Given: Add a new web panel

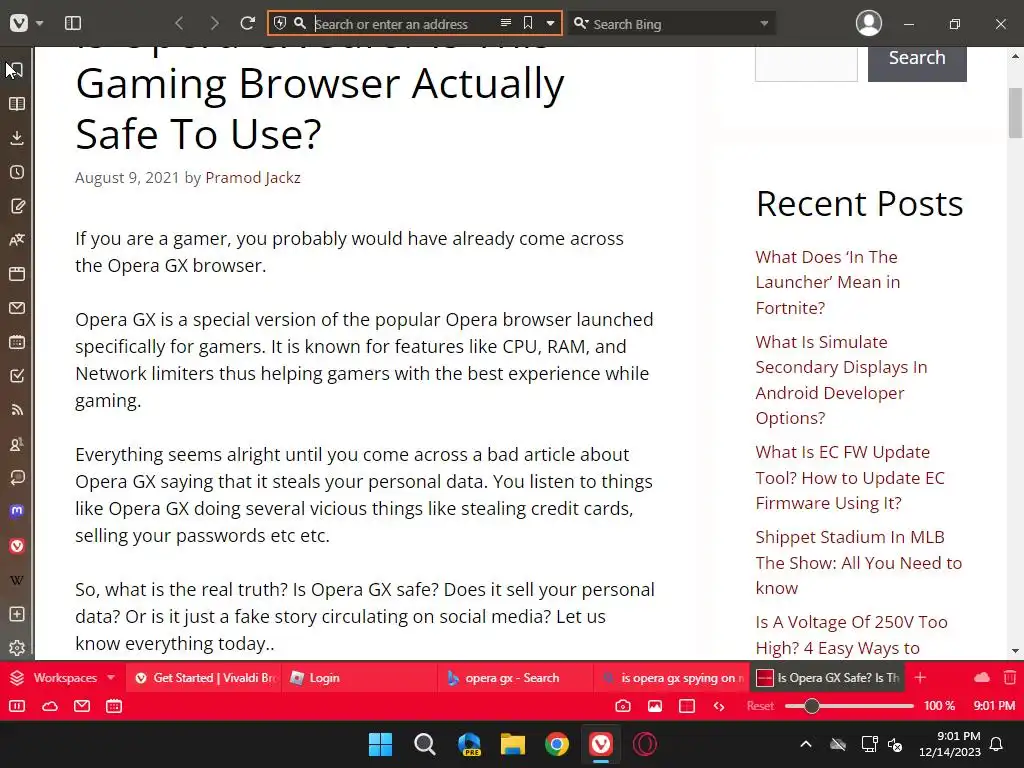Looking at the screenshot, I should pos(17,614).
